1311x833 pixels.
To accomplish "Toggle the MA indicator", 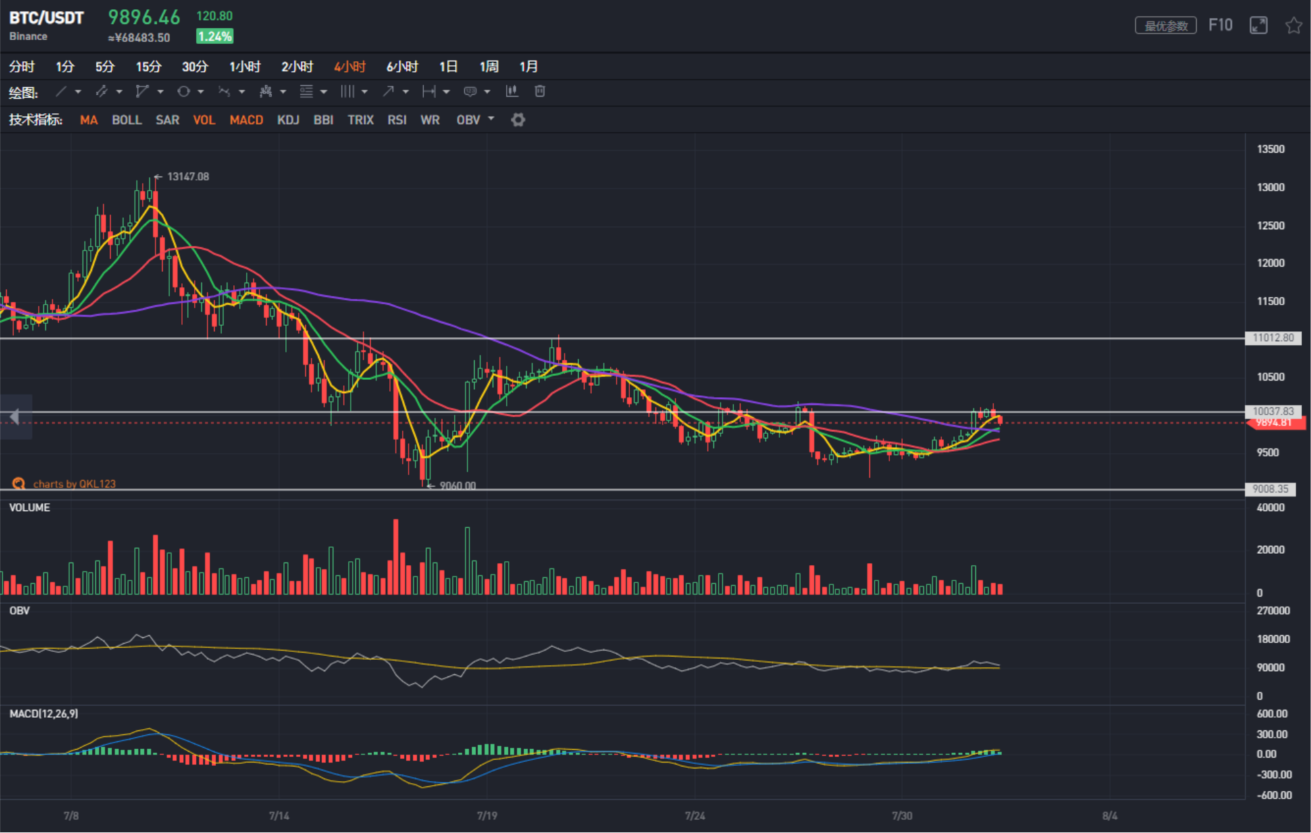I will (89, 120).
